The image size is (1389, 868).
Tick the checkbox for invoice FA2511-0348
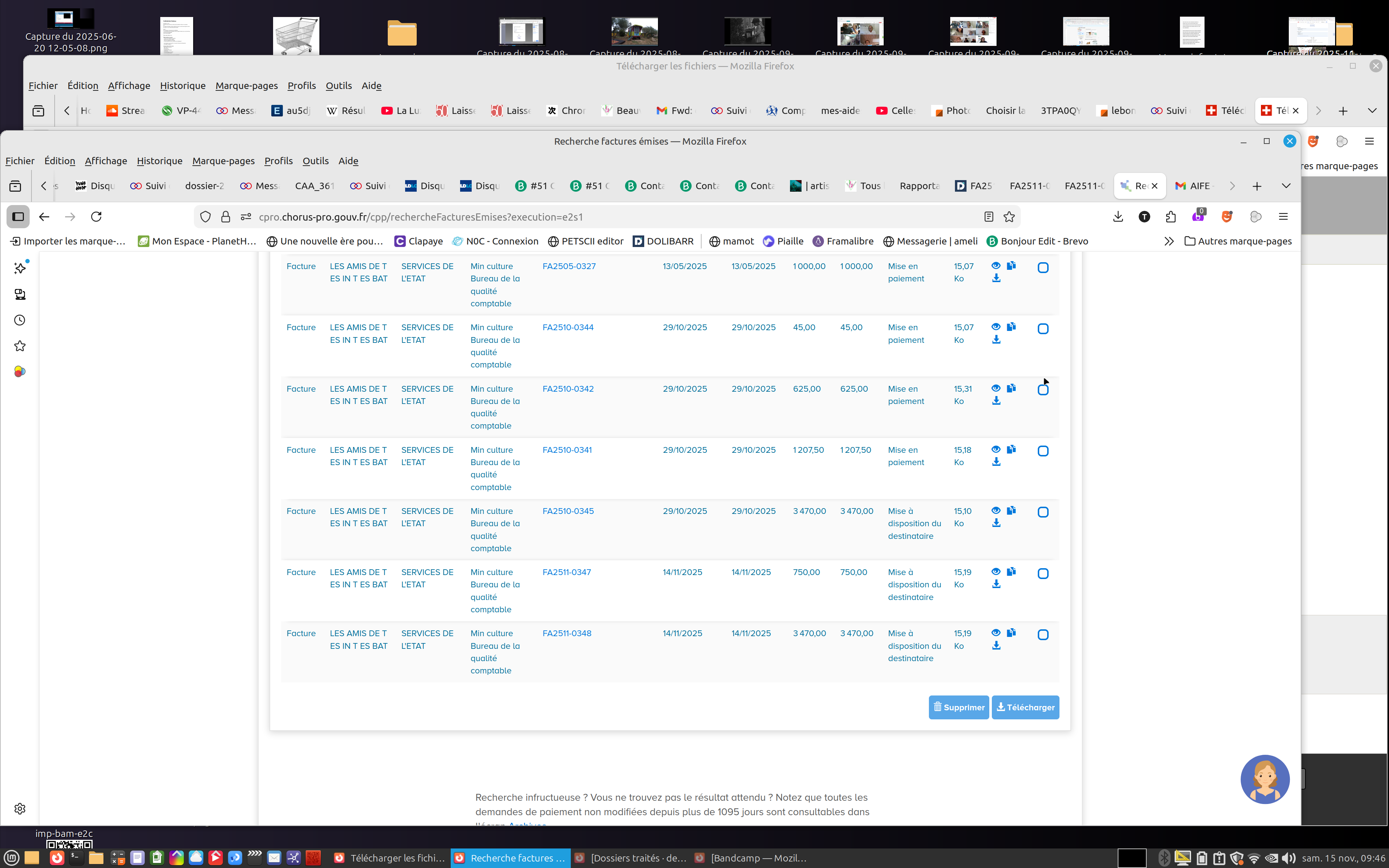pyautogui.click(x=1043, y=634)
